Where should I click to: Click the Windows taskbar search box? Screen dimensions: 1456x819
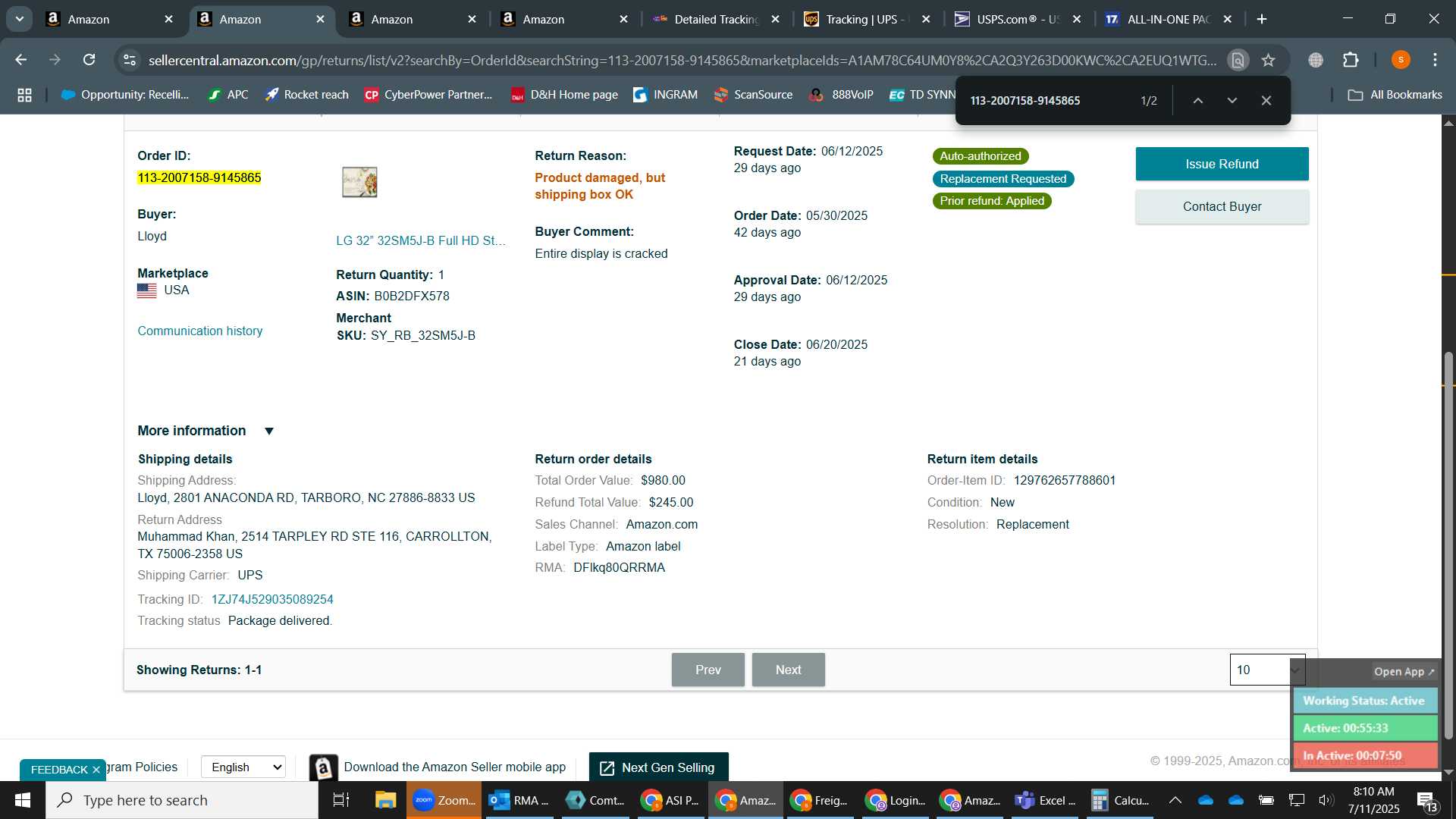(x=182, y=800)
